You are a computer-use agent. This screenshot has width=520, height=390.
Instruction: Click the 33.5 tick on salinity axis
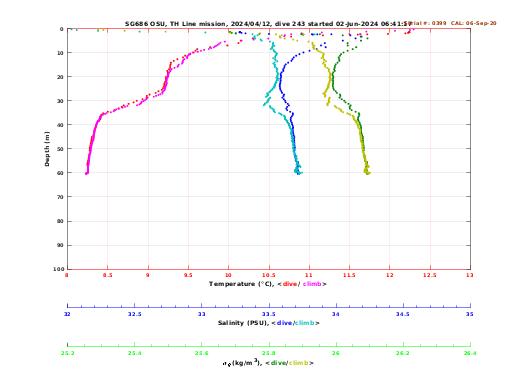[269, 314]
